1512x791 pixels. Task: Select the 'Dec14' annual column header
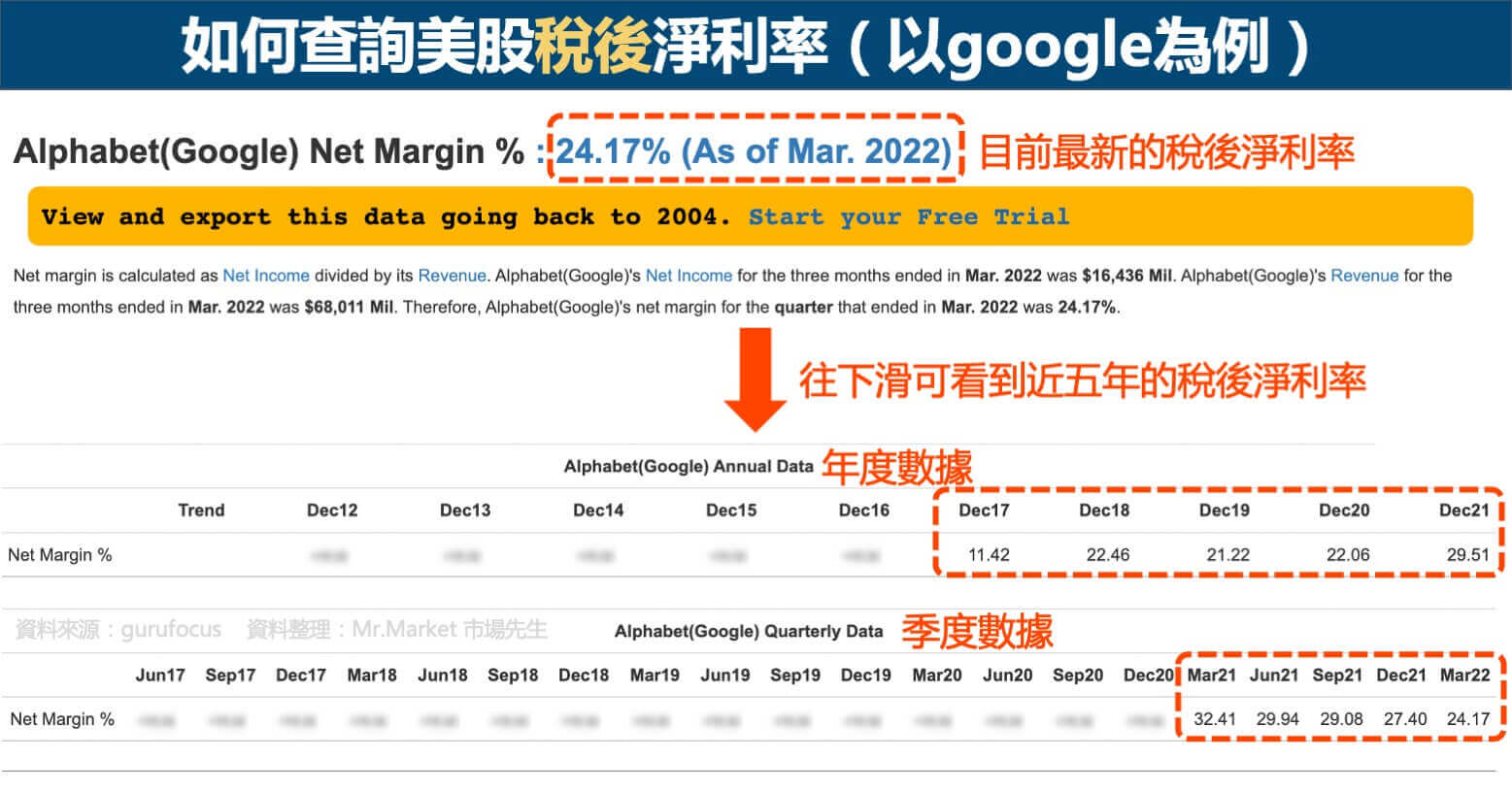tap(598, 511)
